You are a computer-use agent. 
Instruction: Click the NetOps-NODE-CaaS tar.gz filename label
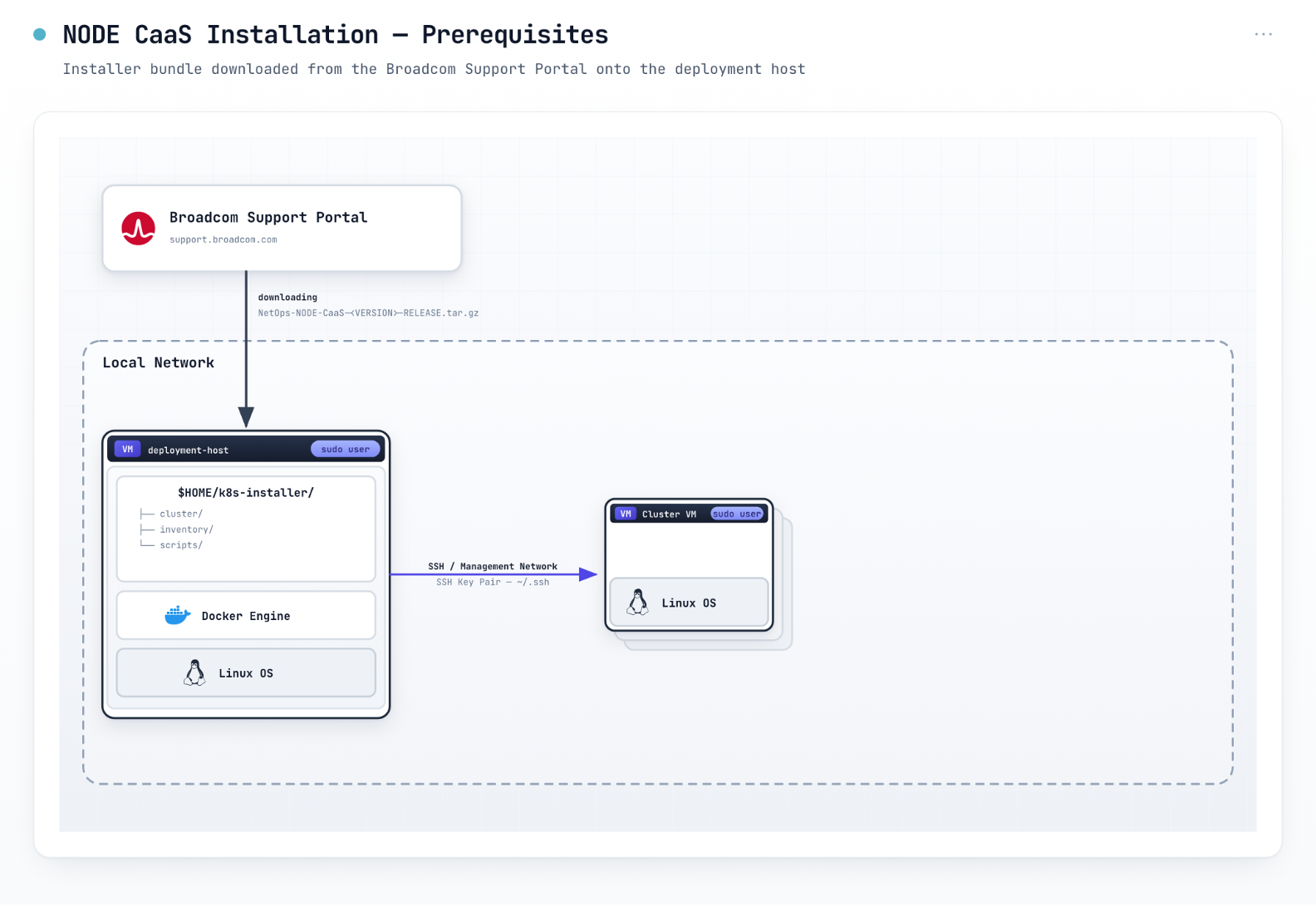point(368,313)
